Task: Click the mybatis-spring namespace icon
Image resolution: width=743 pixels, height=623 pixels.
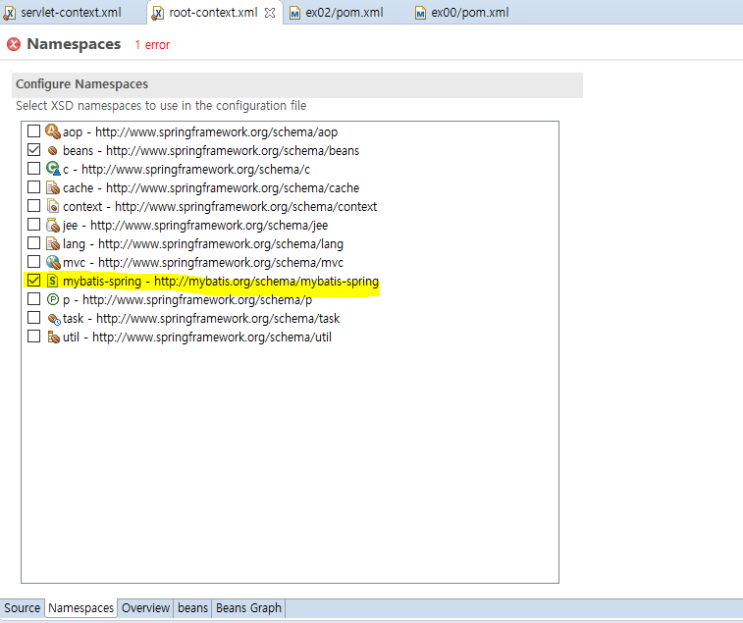Action: (x=53, y=281)
